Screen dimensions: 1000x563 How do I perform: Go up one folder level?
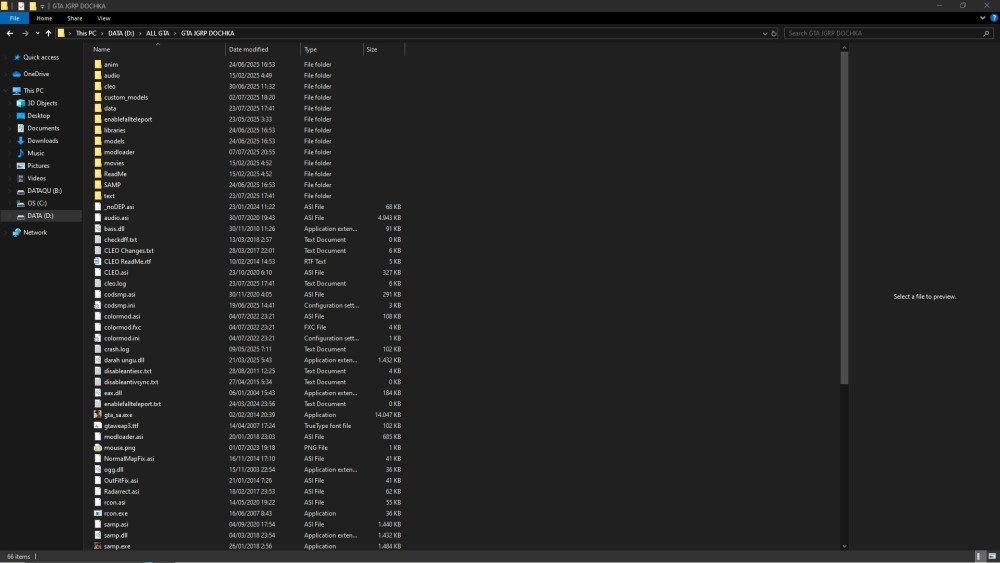[x=48, y=33]
